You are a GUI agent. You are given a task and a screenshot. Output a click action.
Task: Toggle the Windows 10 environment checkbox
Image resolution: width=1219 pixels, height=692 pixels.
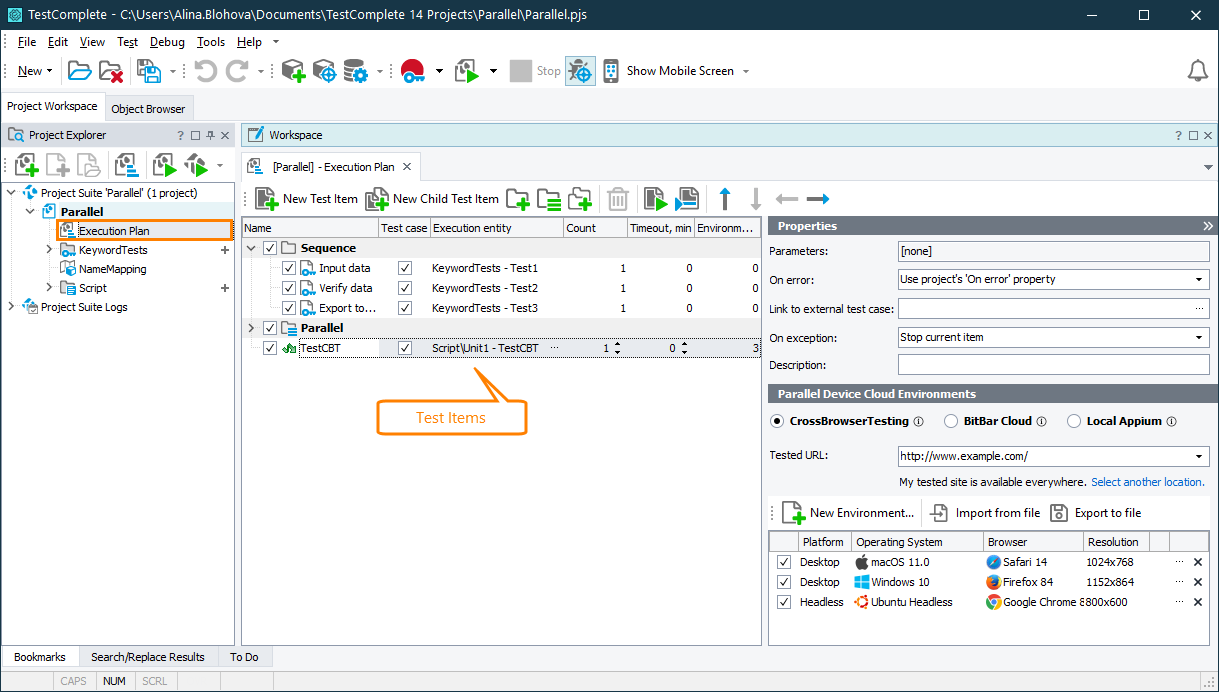pos(784,582)
